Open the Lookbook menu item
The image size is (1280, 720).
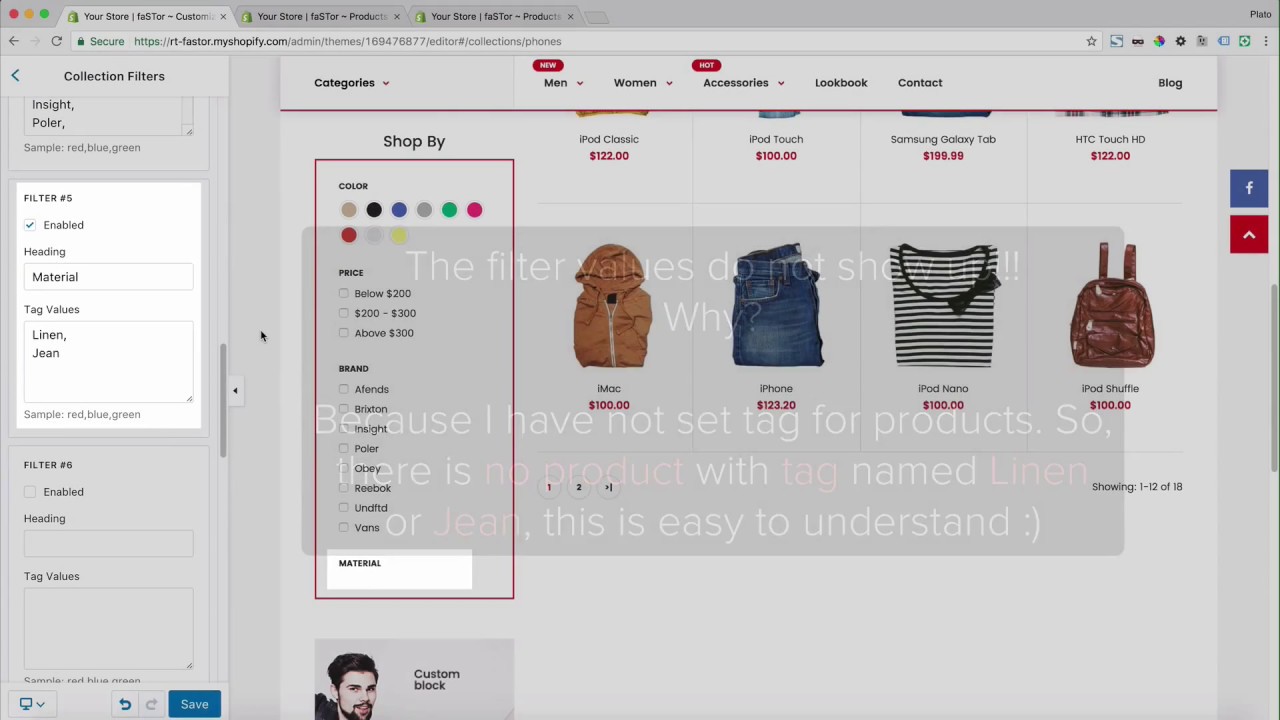click(841, 83)
